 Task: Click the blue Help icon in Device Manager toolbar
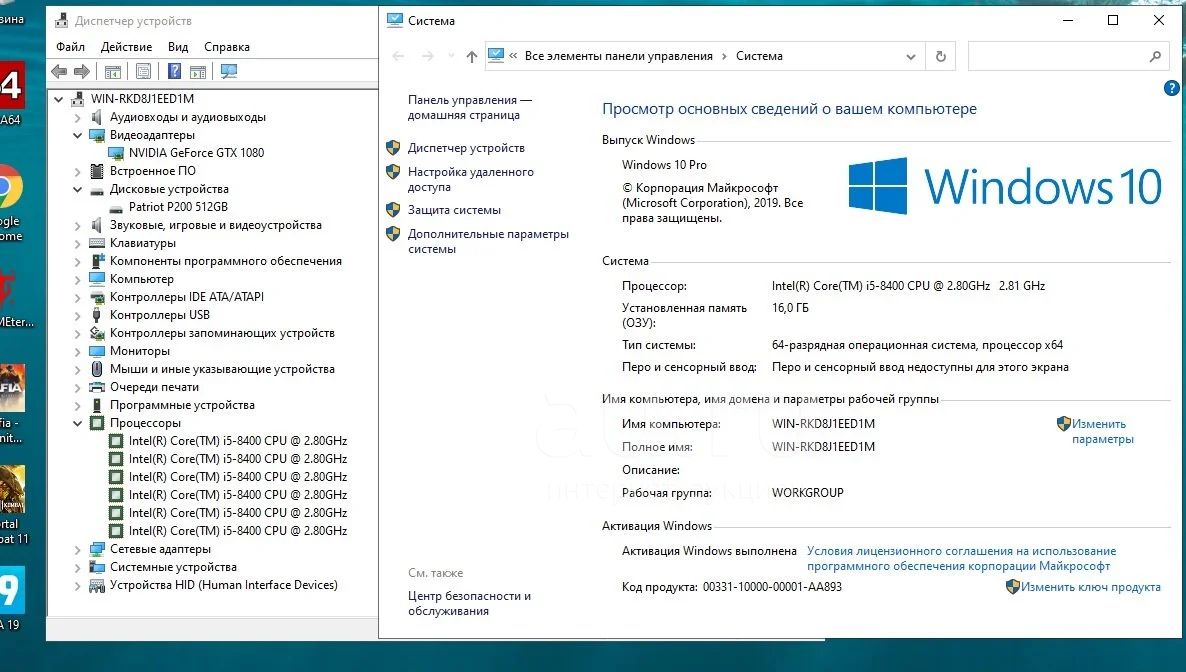[x=175, y=71]
